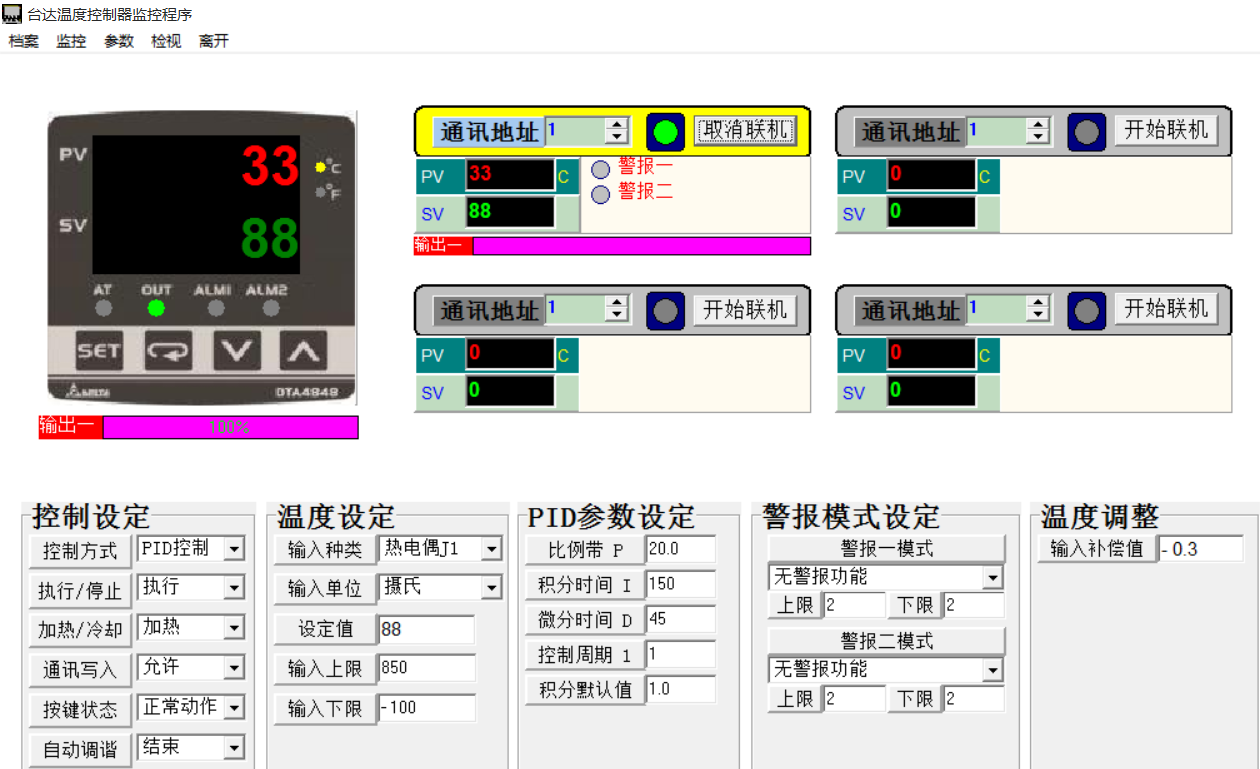The height and width of the screenshot is (769, 1260).
Task: Click the green connection status indicator
Action: pyautogui.click(x=666, y=132)
